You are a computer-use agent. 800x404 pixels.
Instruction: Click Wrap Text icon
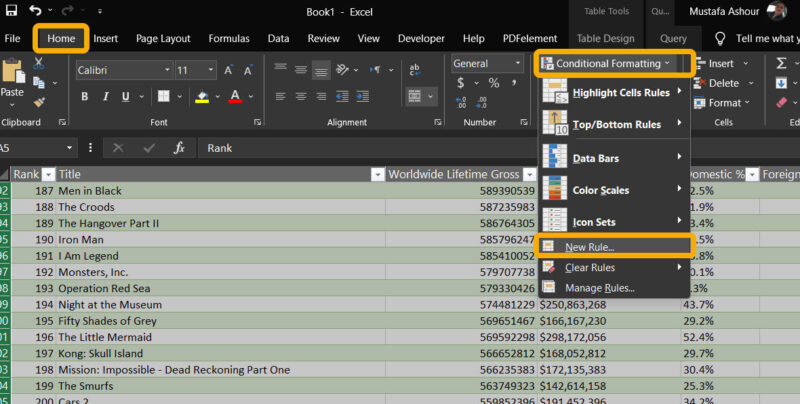coord(415,70)
